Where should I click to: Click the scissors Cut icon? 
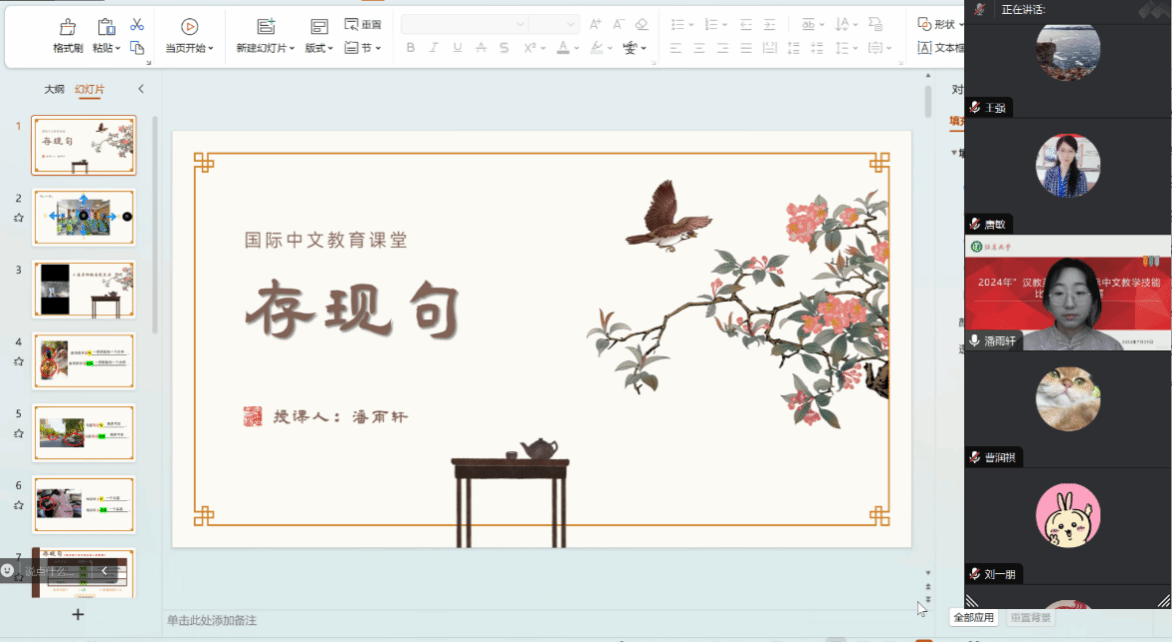137,25
